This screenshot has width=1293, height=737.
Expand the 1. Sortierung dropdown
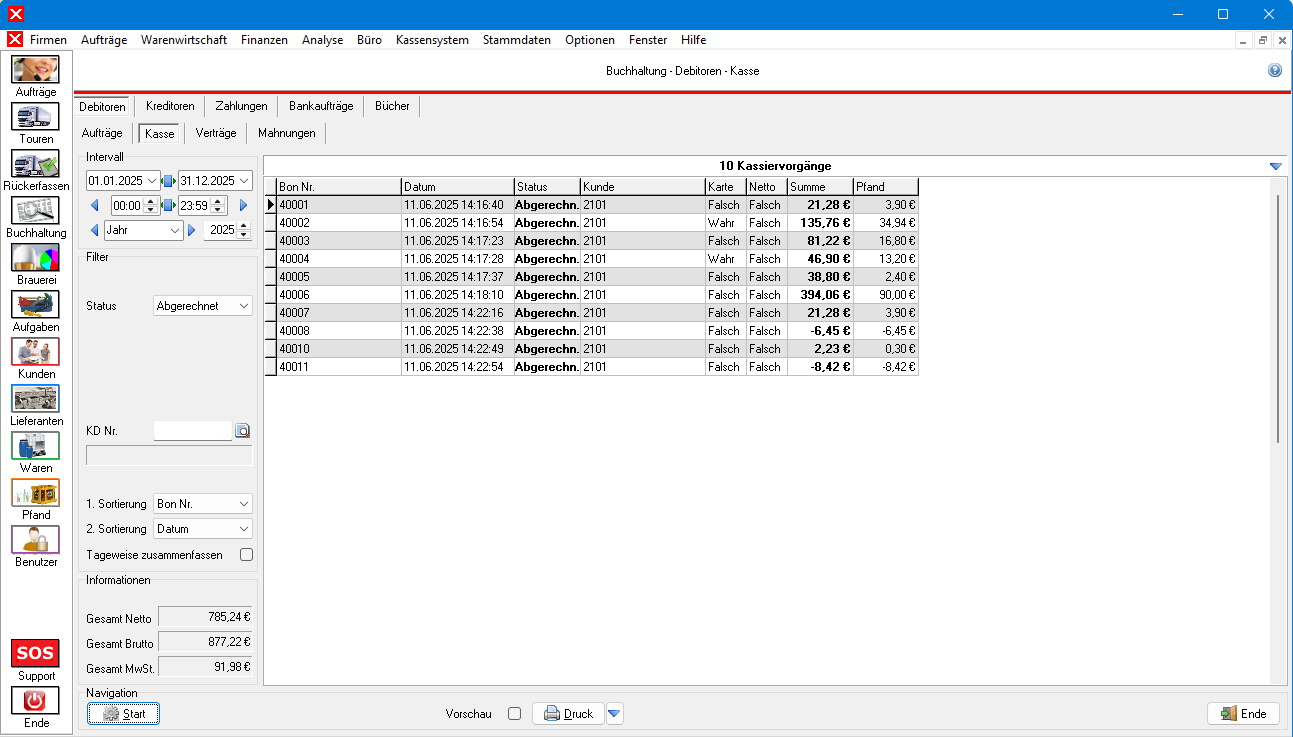pos(203,504)
